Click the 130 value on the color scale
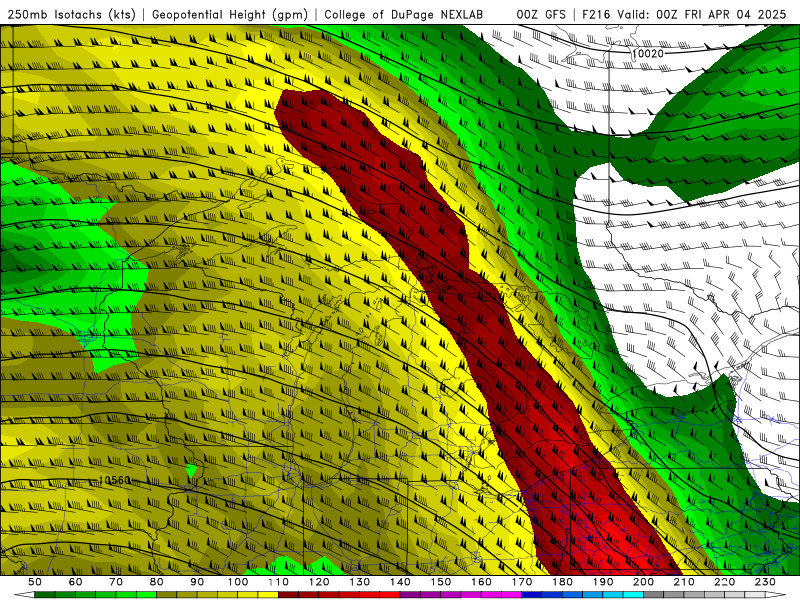 click(360, 582)
